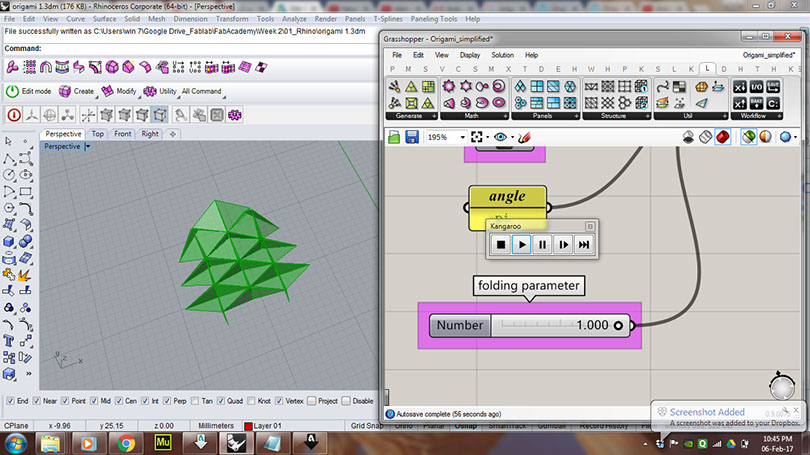Toggle the End osnap checkbox

click(10, 401)
